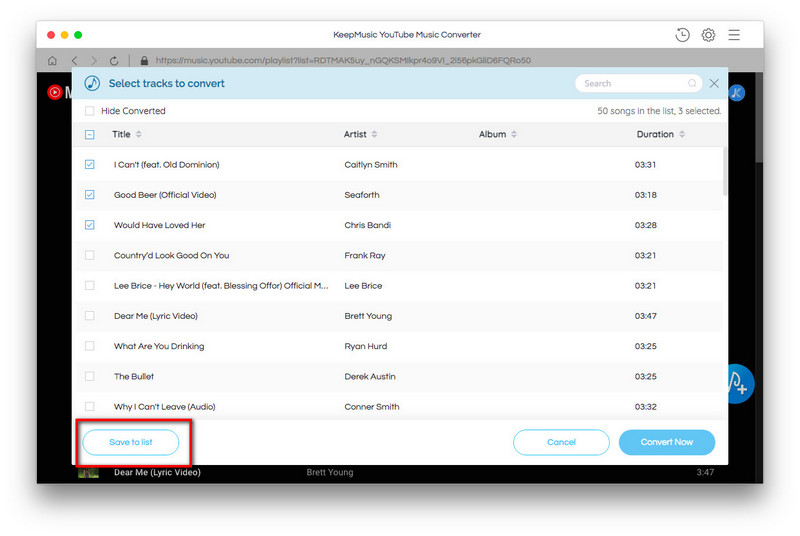Click artist Frank Ray

pyautogui.click(x=365, y=255)
